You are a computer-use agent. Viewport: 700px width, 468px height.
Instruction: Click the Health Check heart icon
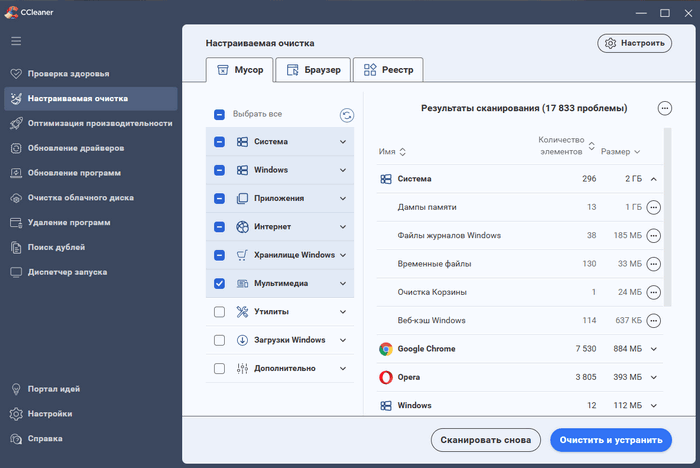pos(16,74)
